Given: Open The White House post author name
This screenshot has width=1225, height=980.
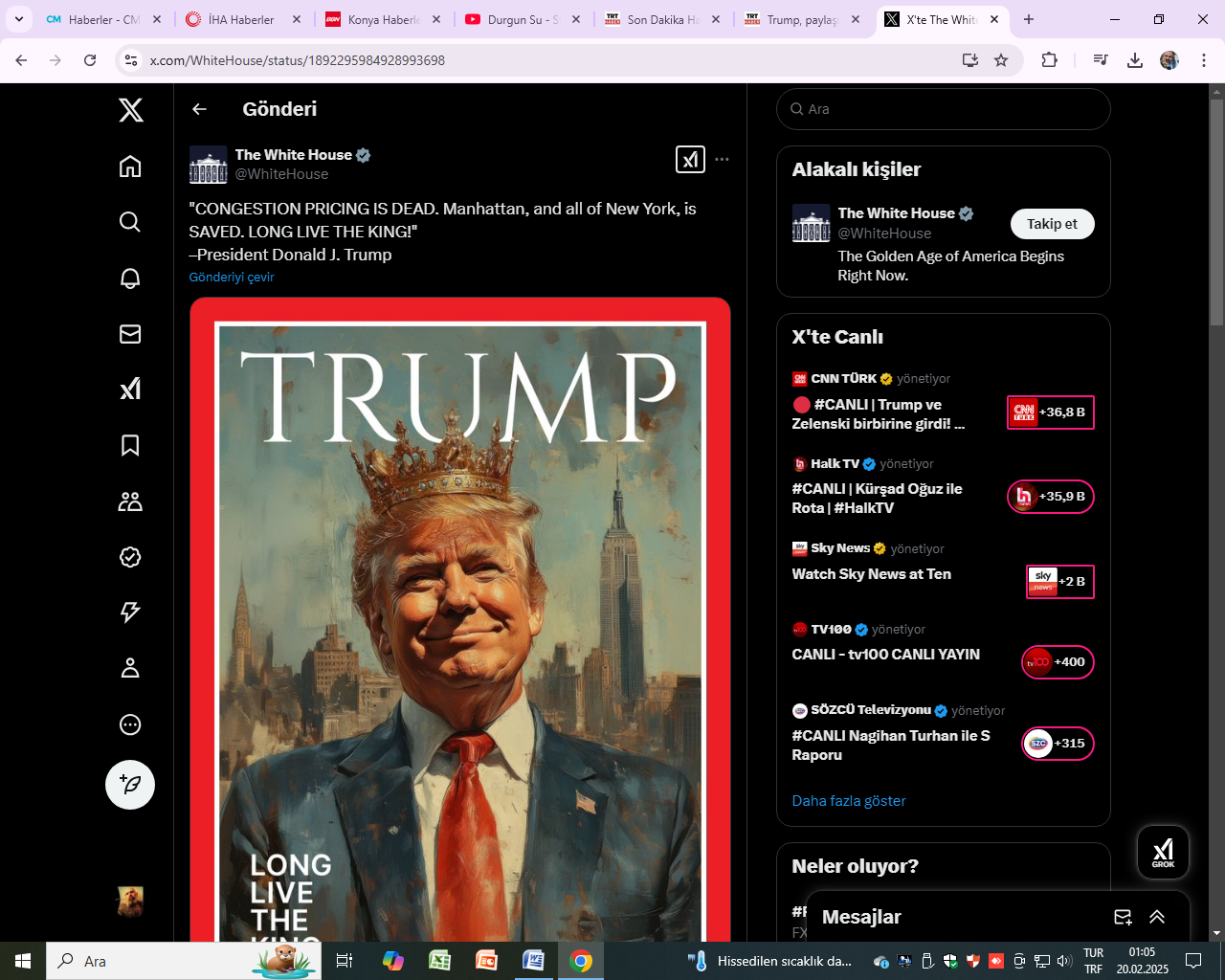Looking at the screenshot, I should tap(294, 155).
